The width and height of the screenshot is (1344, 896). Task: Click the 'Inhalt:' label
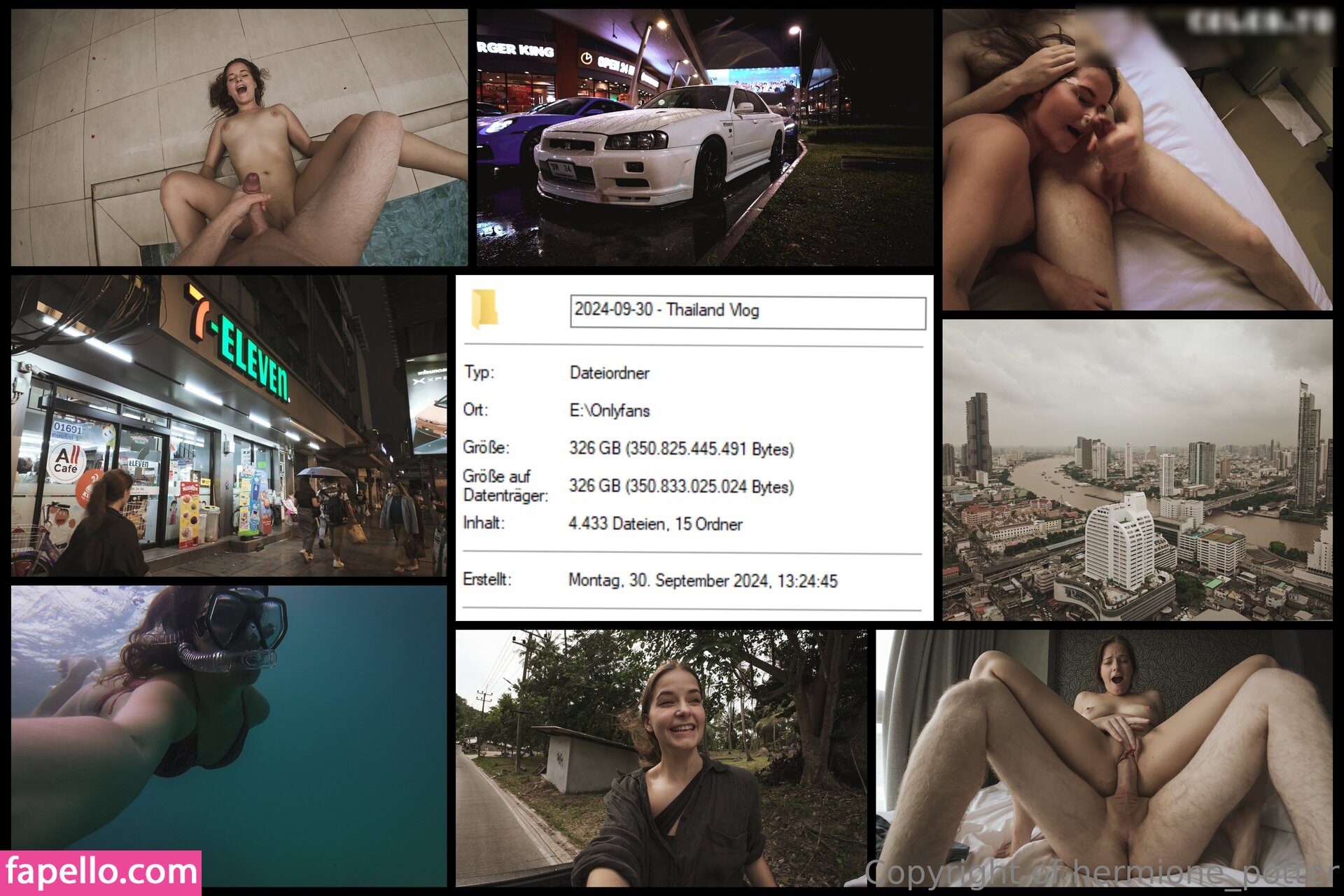point(483,523)
